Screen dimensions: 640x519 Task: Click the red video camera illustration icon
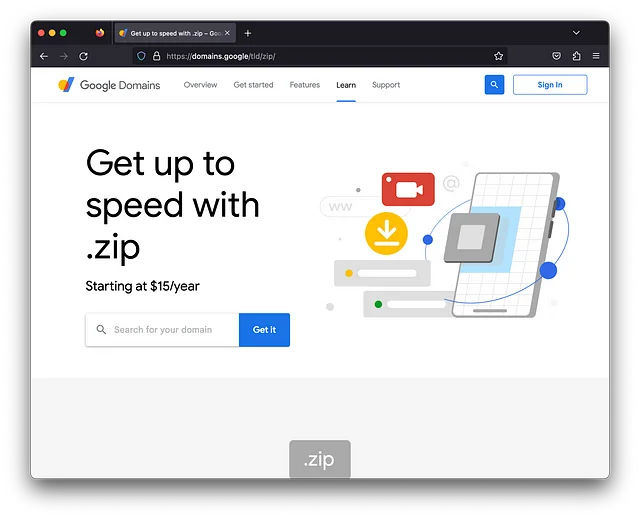(408, 189)
